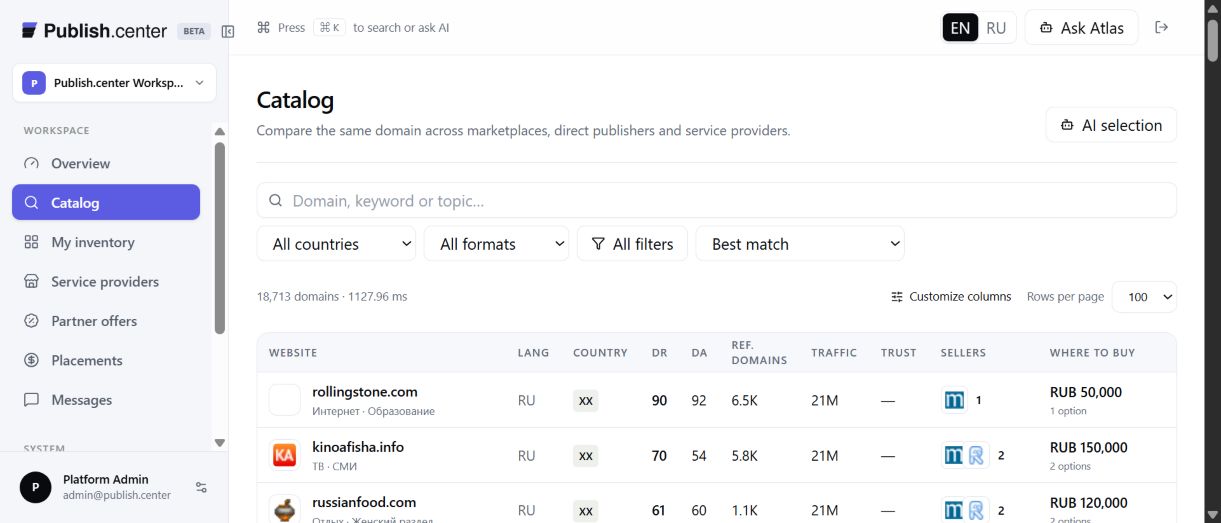Click the My inventory grid icon
This screenshot has width=1221, height=523.
(32, 242)
